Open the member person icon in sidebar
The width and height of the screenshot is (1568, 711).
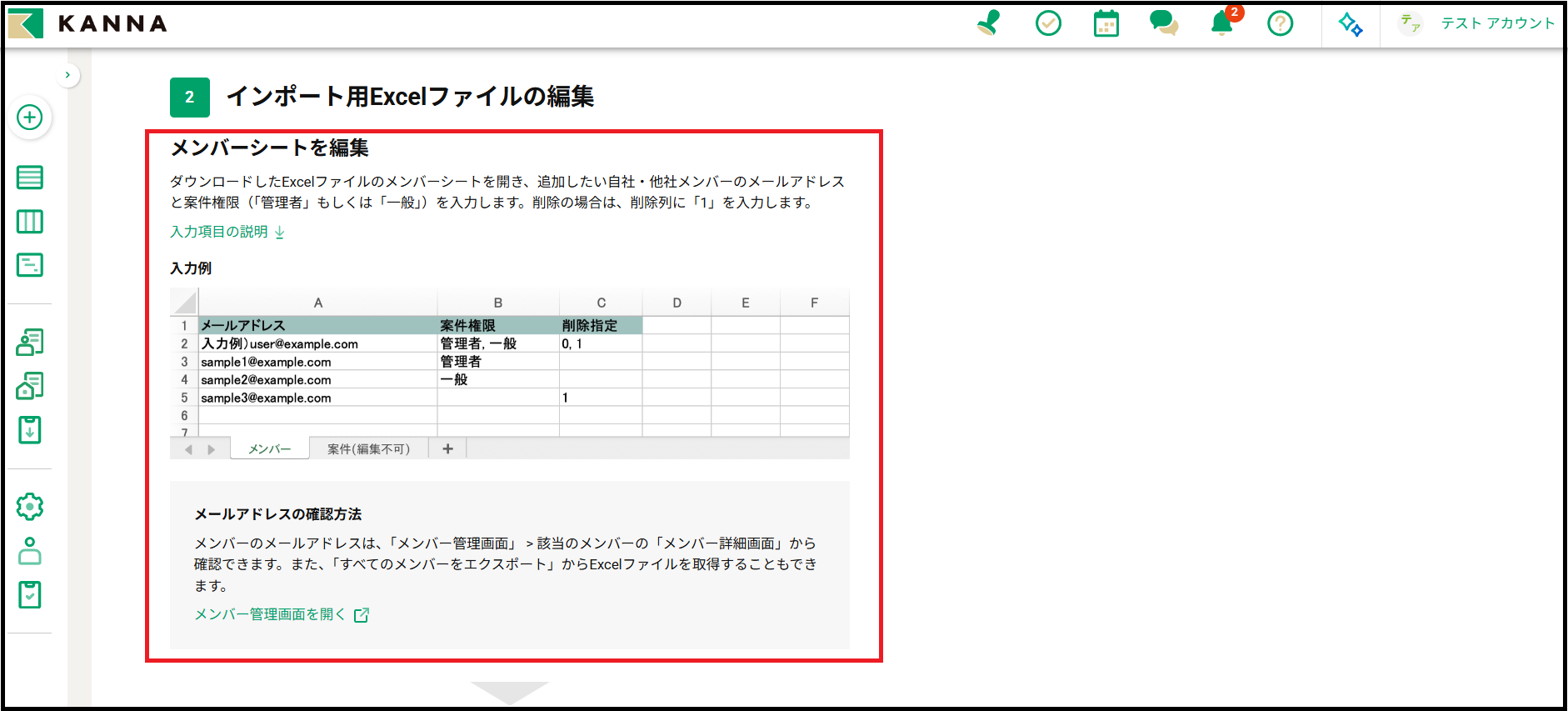pyautogui.click(x=30, y=551)
